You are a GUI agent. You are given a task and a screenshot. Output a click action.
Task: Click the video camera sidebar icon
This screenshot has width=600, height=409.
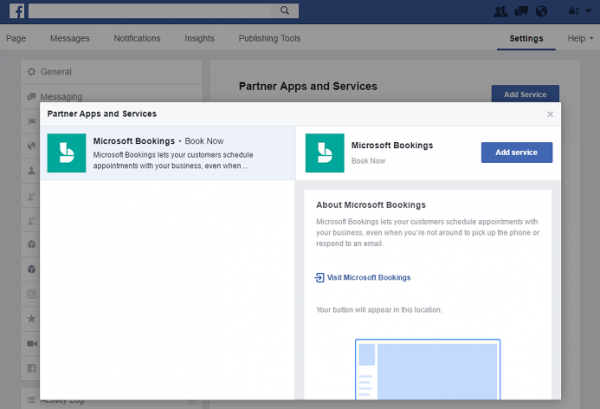(32, 344)
